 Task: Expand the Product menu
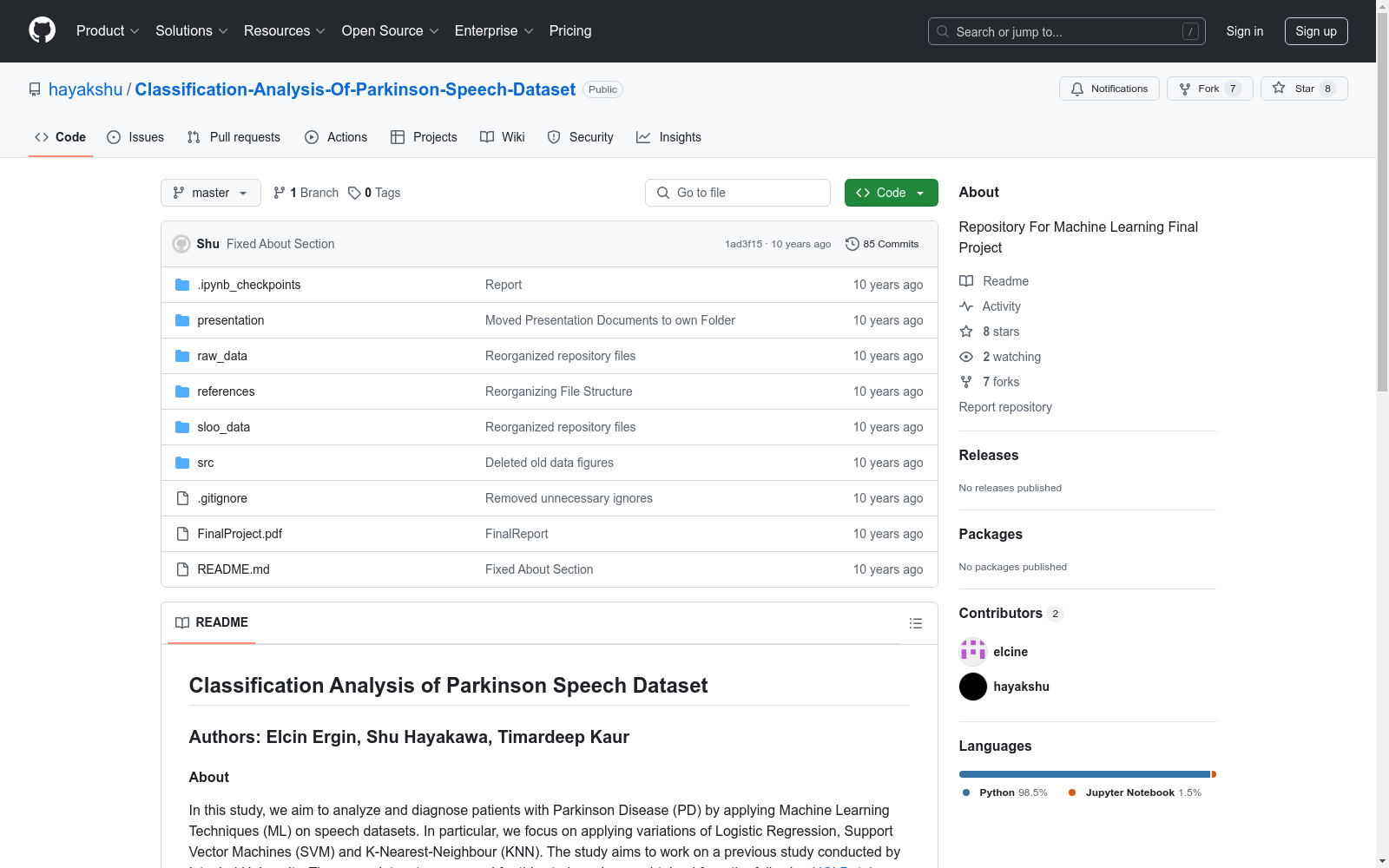tap(108, 31)
